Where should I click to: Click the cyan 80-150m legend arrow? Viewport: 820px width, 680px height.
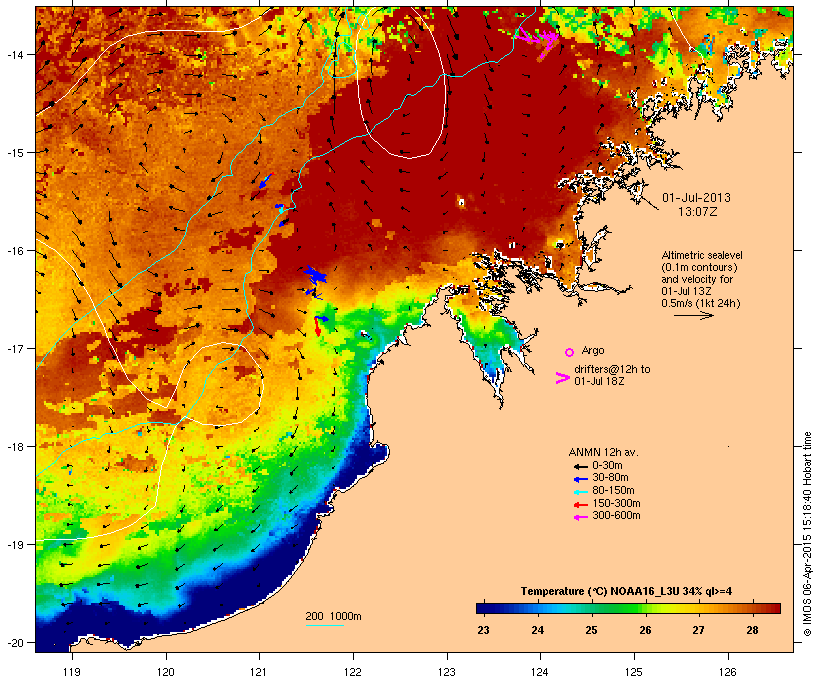click(x=580, y=492)
